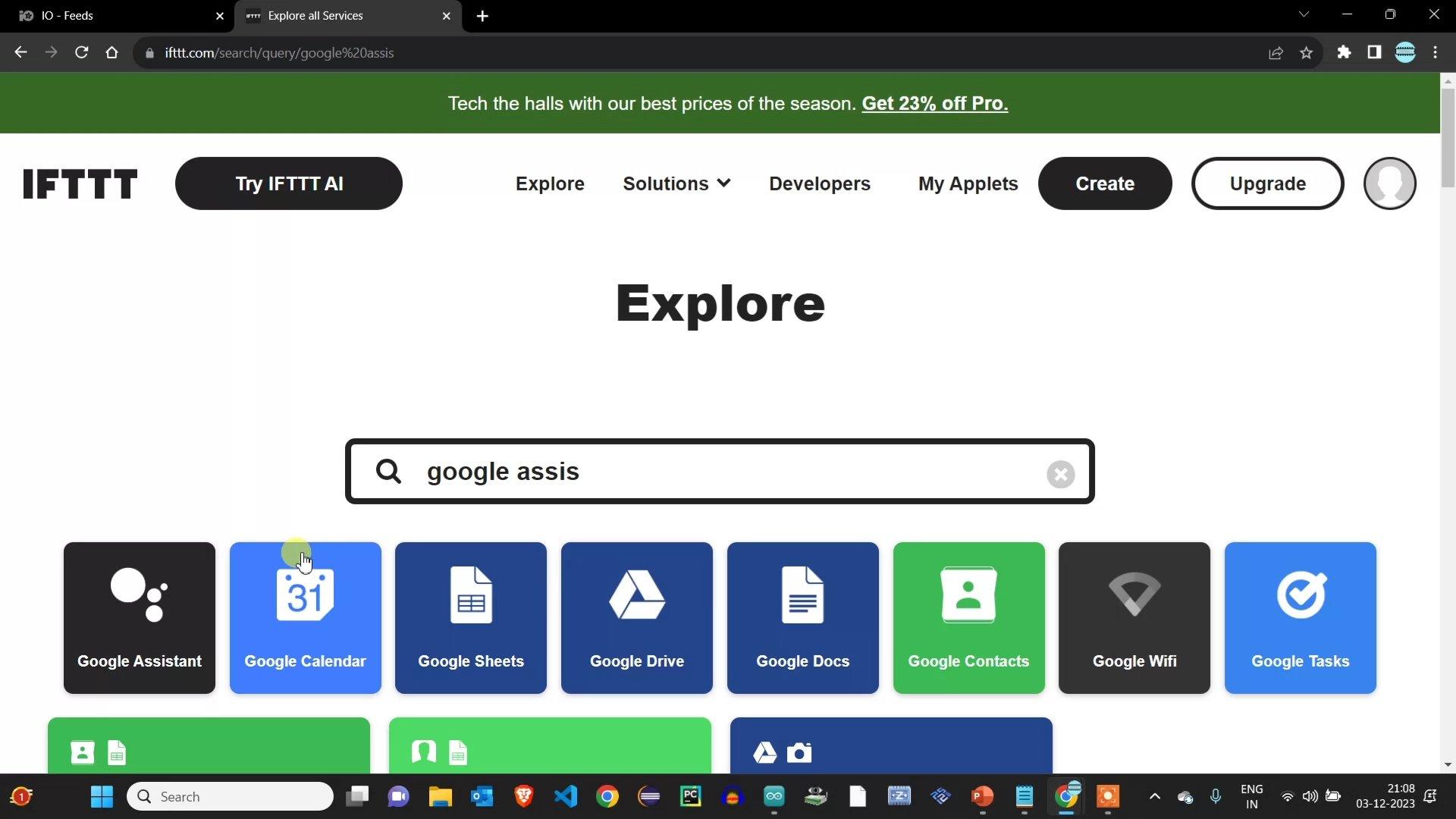The image size is (1456, 819).
Task: Click the browser address bar URL
Action: [x=279, y=53]
